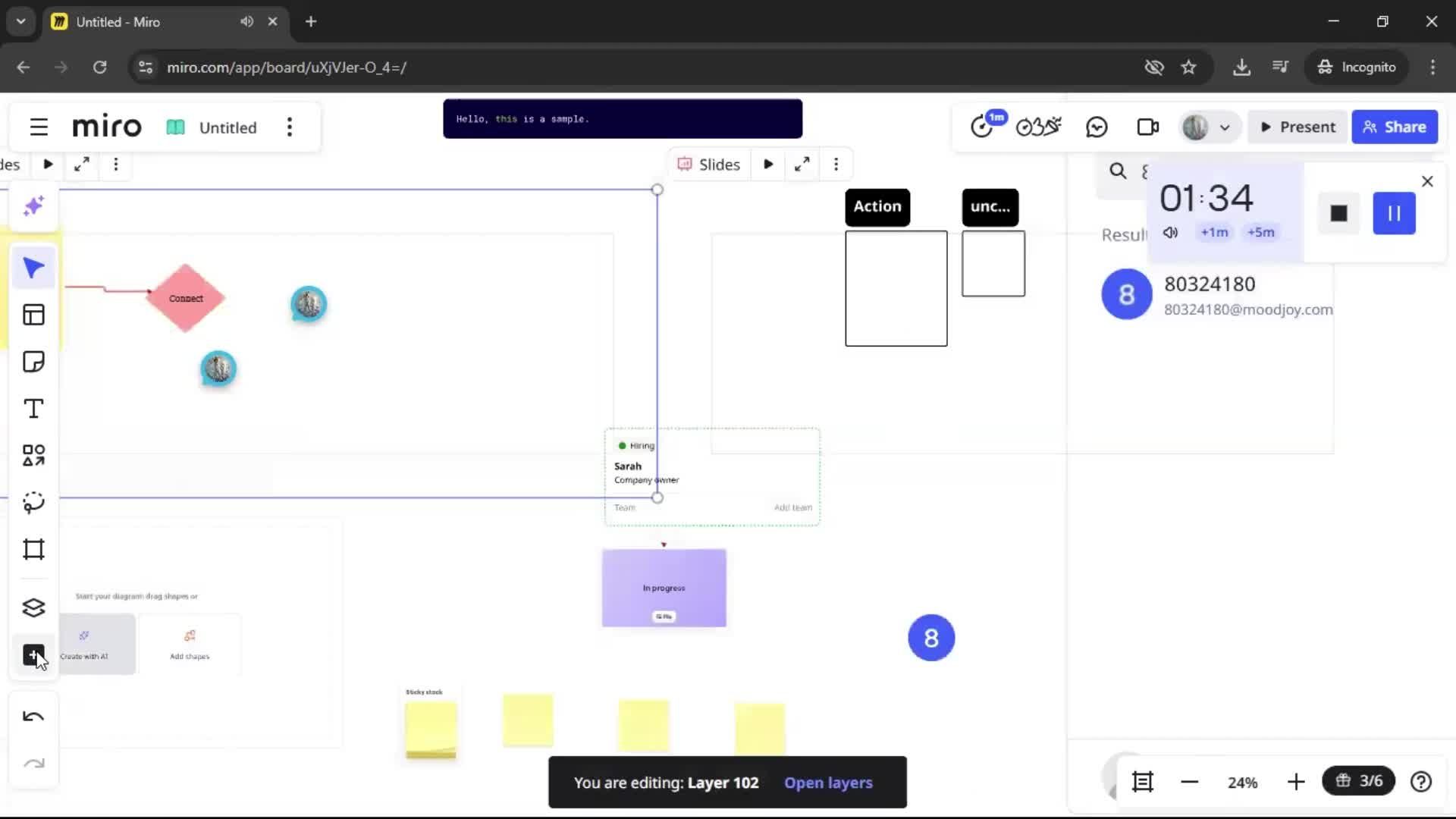Open the help question mark
The width and height of the screenshot is (1456, 819).
(x=1421, y=782)
